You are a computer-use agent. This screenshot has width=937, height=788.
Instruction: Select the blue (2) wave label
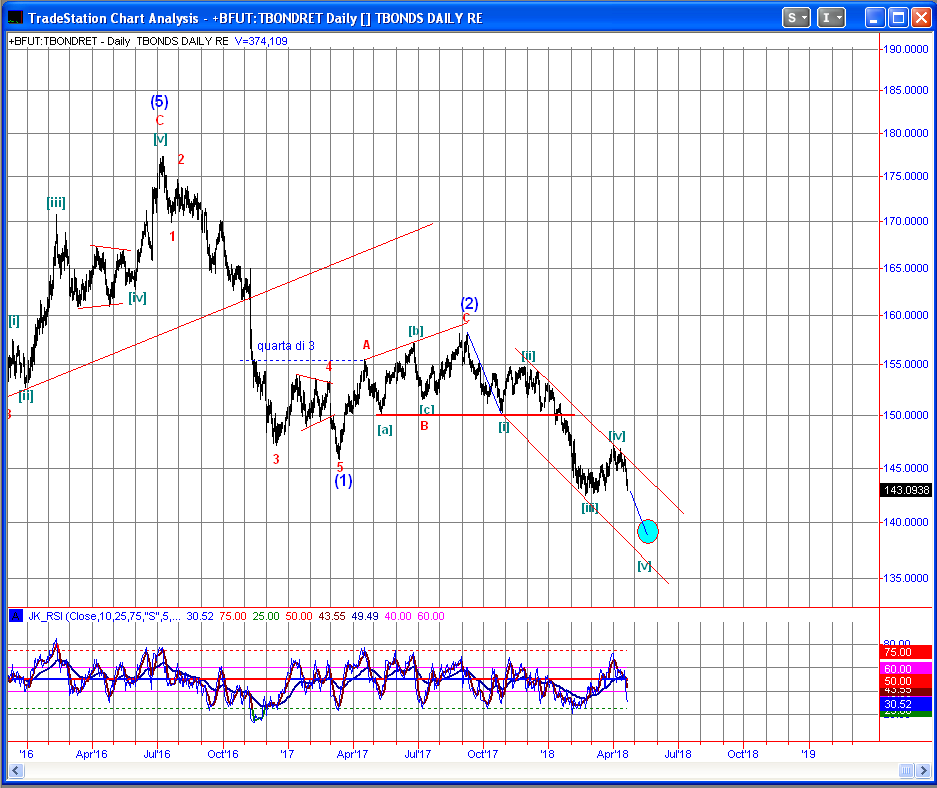pos(469,303)
